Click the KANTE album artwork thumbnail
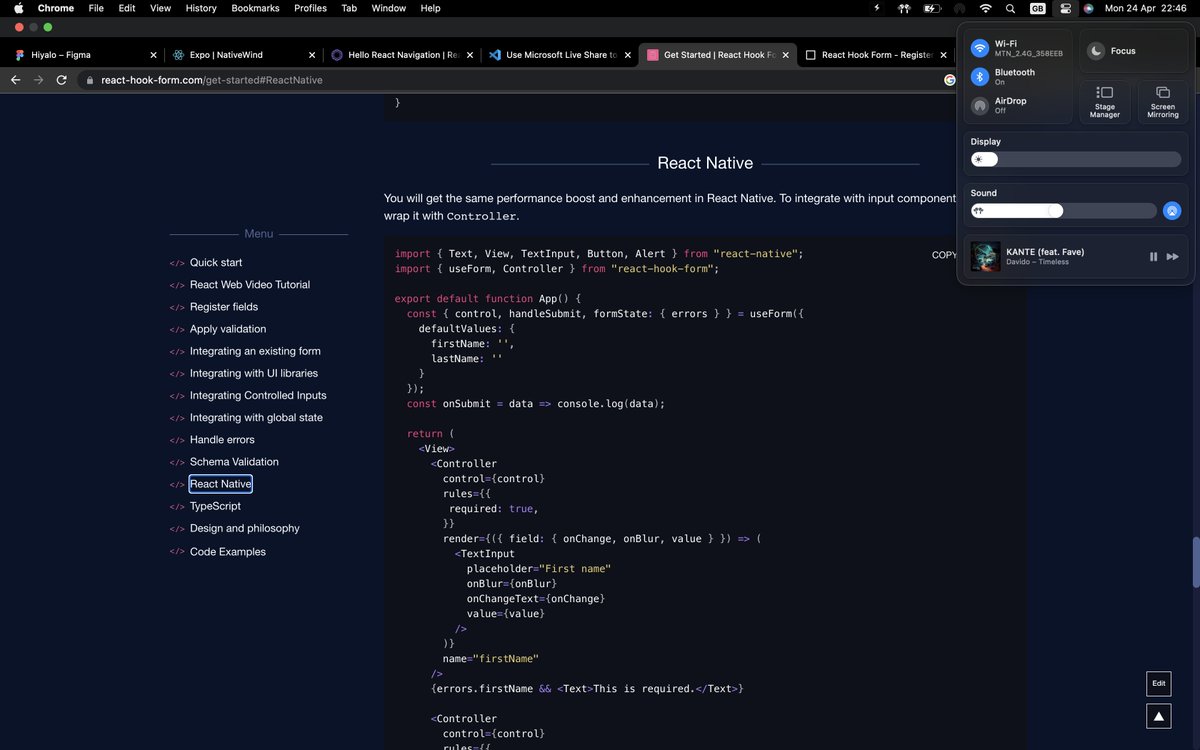The height and width of the screenshot is (750, 1200). click(x=986, y=257)
